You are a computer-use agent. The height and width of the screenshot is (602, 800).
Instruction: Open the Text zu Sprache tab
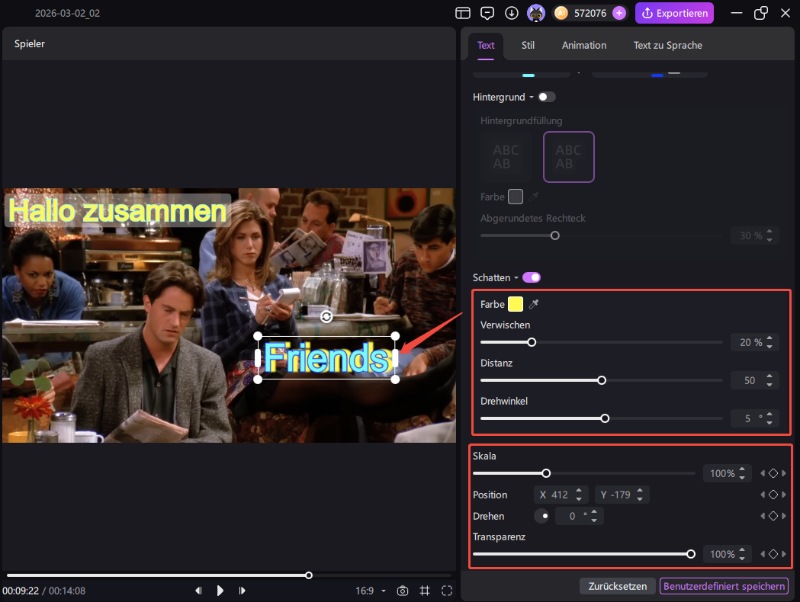[667, 45]
